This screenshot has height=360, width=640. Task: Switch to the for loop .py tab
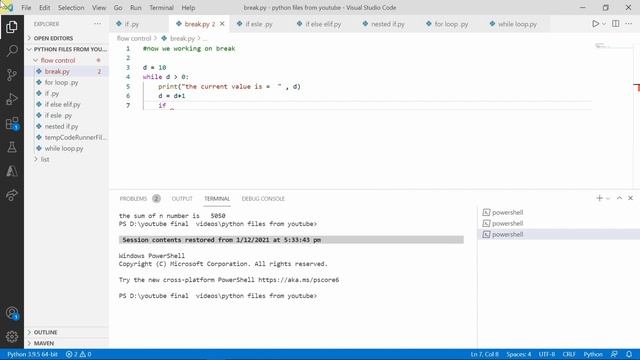451,24
